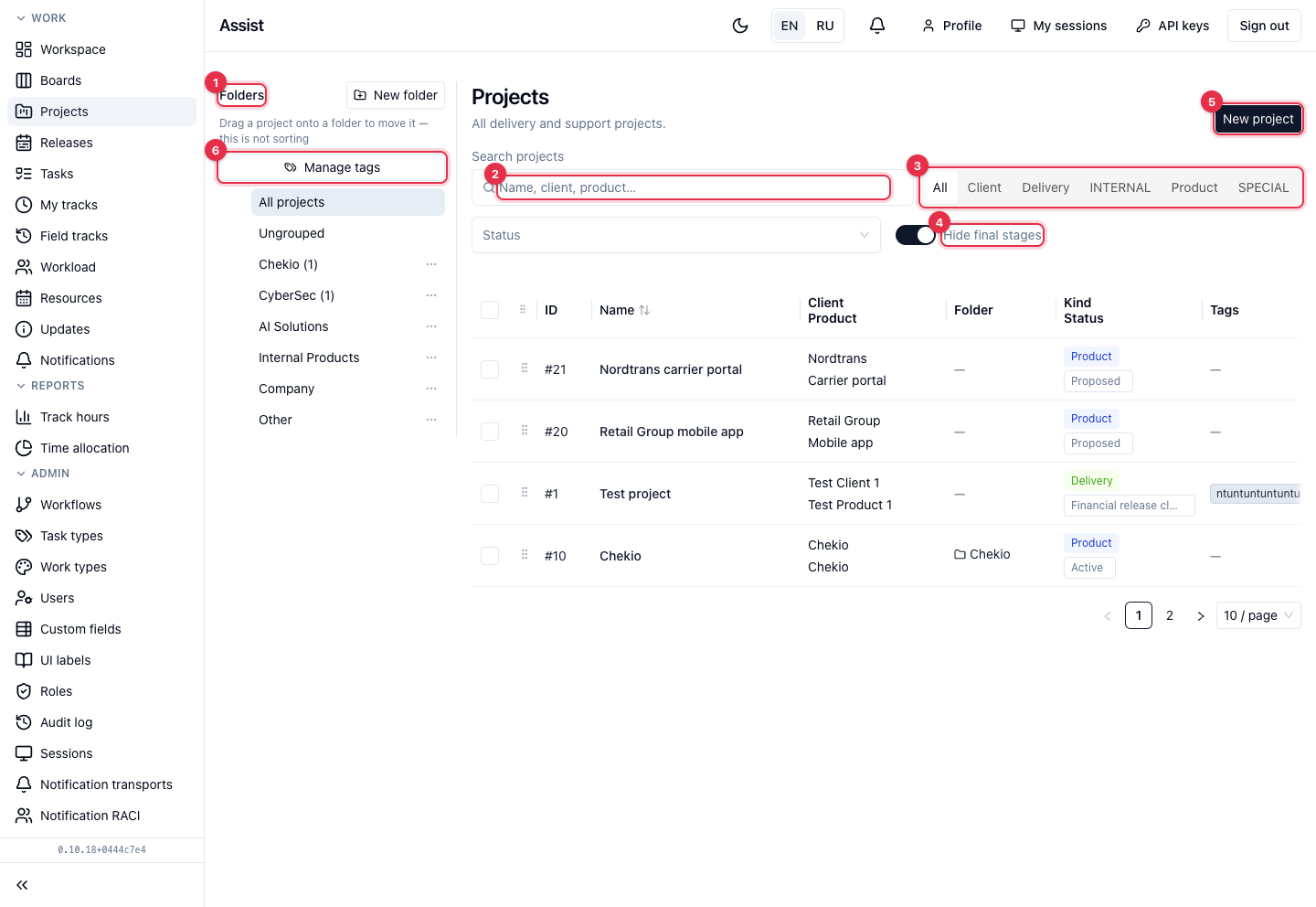Collapse the WORK sidebar section
Screen dimensions: 1316x907
[x=40, y=18]
